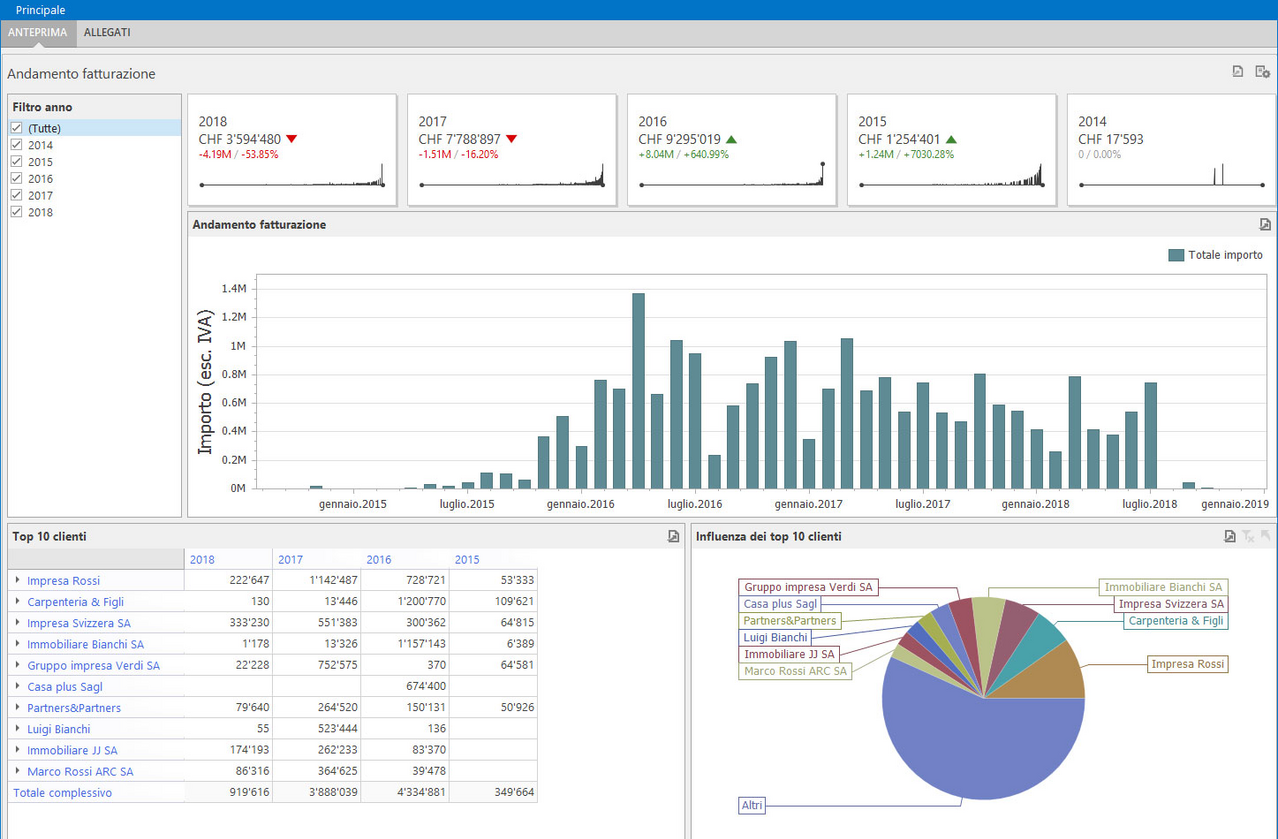Click the Filtro anno panel title

(x=42, y=107)
